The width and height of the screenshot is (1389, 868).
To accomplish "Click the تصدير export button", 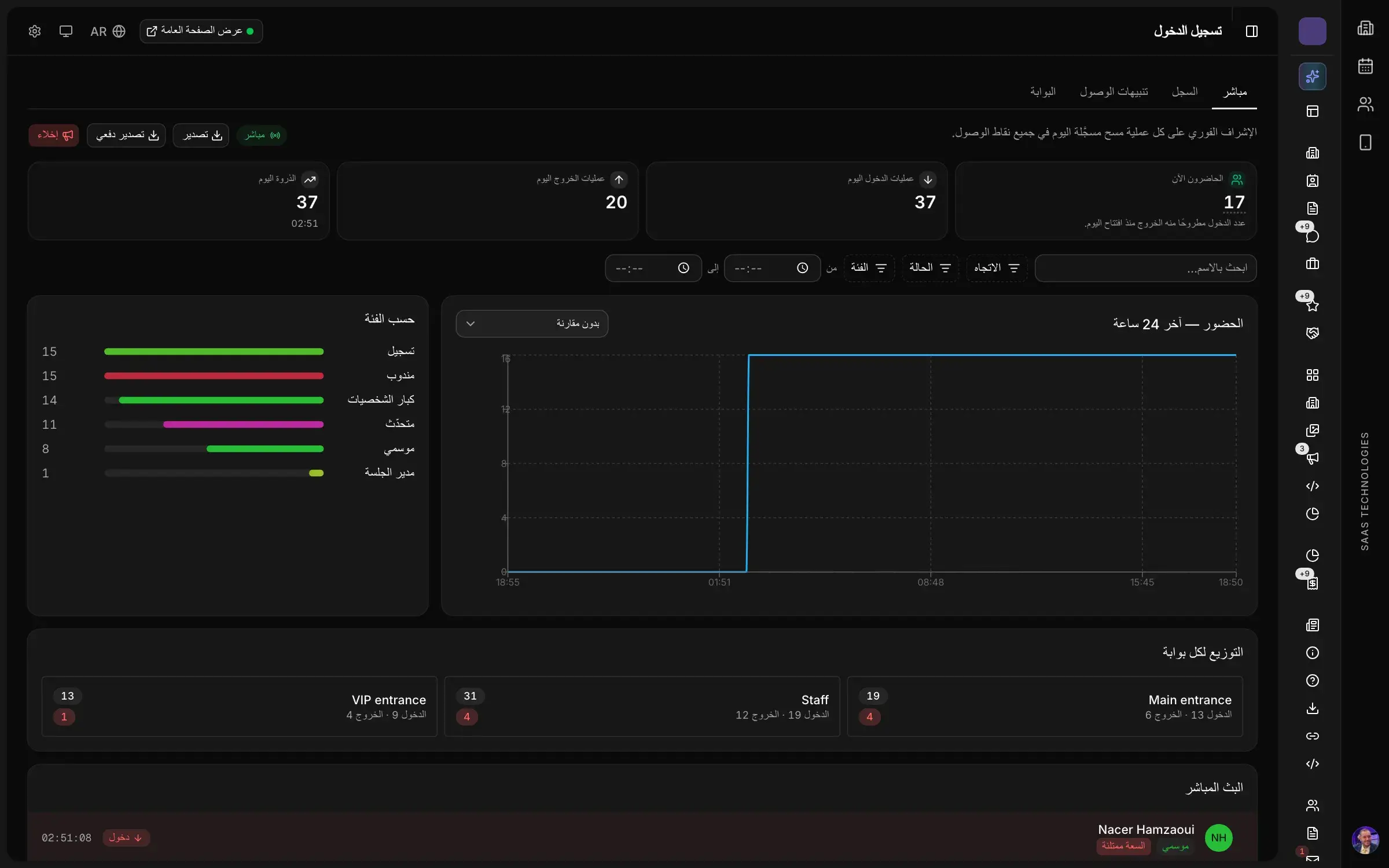I will tap(201, 135).
